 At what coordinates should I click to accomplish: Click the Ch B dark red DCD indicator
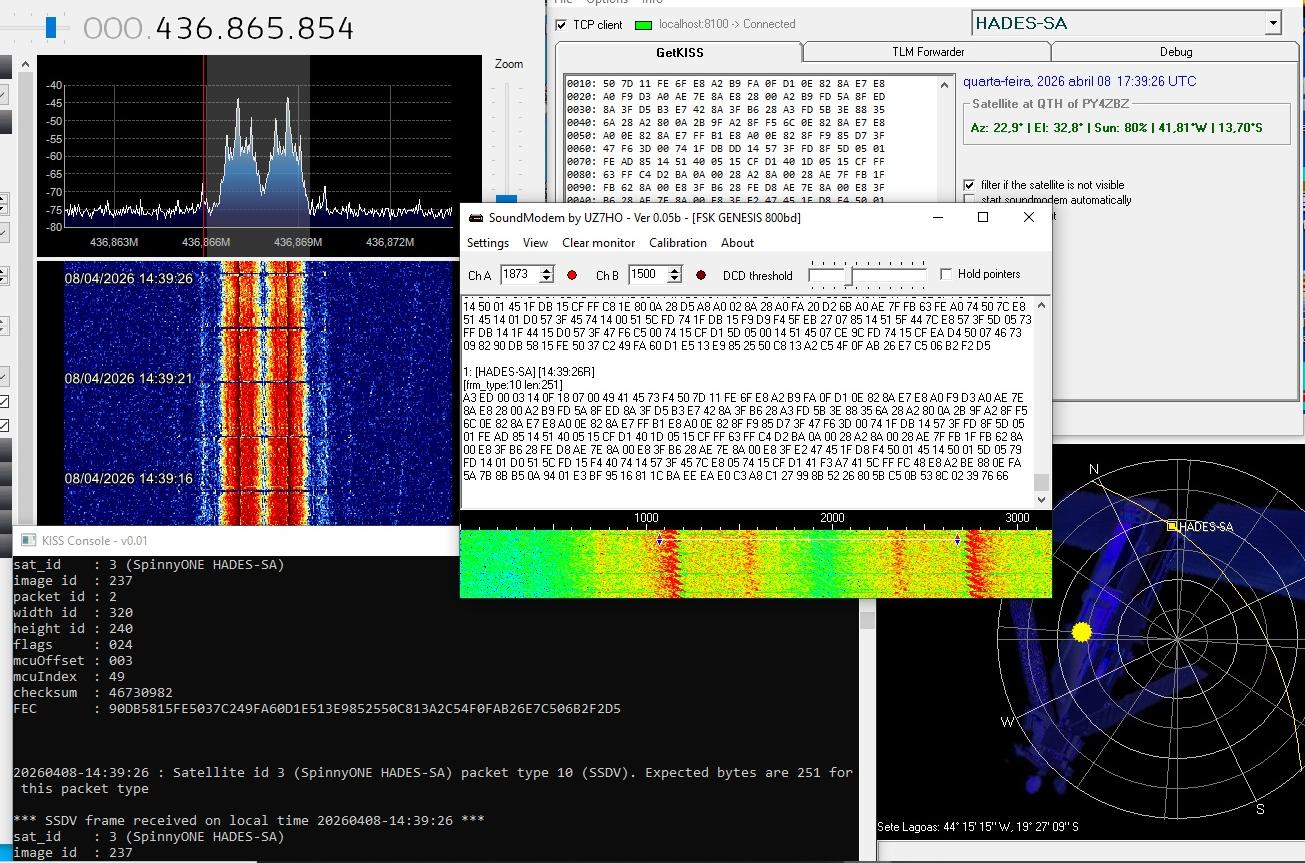701,275
